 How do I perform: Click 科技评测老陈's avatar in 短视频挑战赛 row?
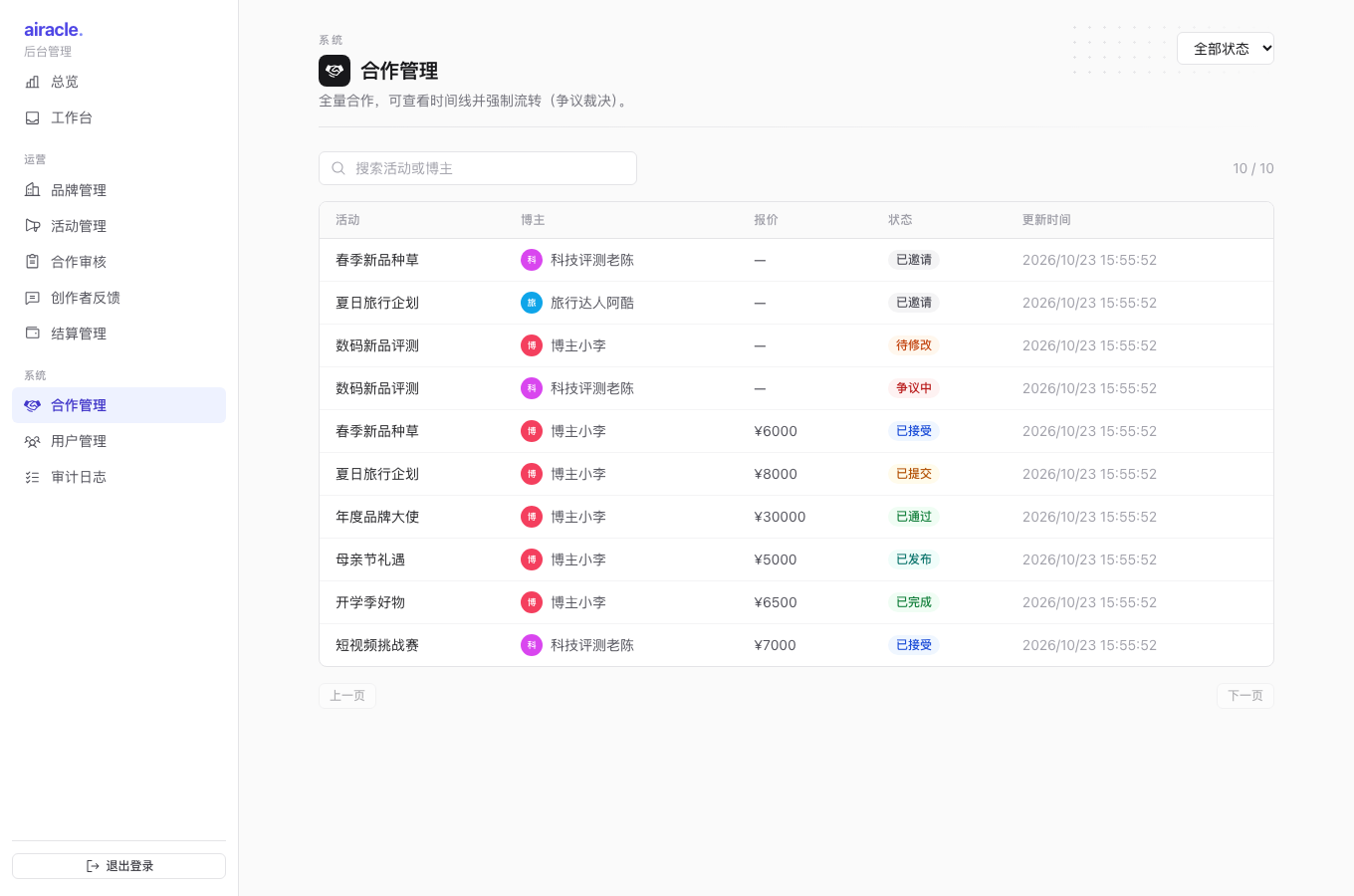pyautogui.click(x=532, y=645)
